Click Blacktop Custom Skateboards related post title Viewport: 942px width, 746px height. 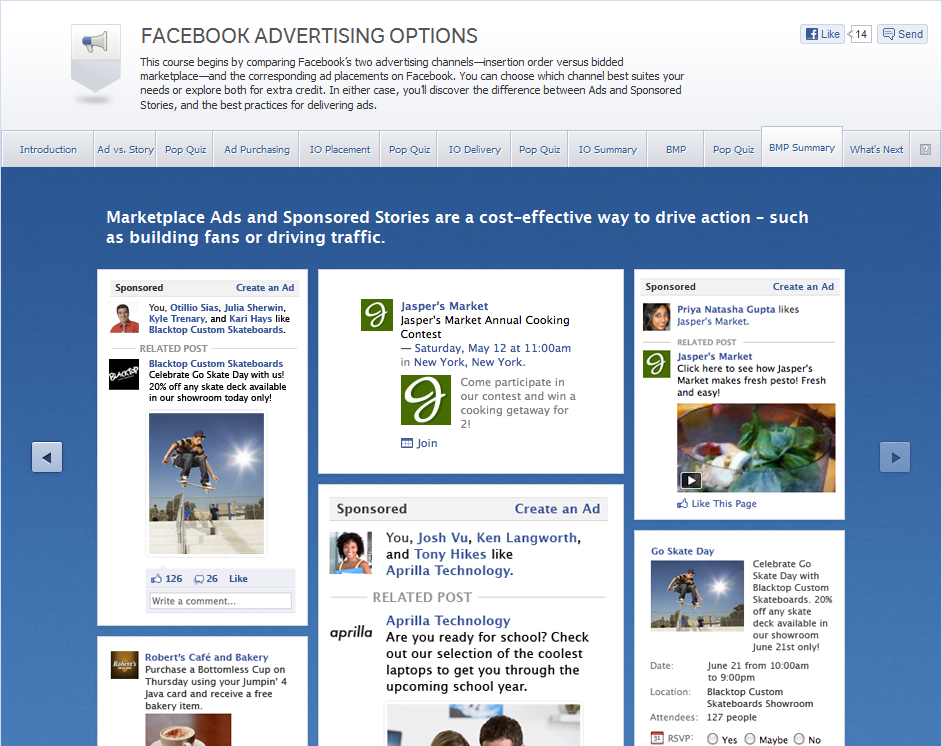pyautogui.click(x=216, y=363)
